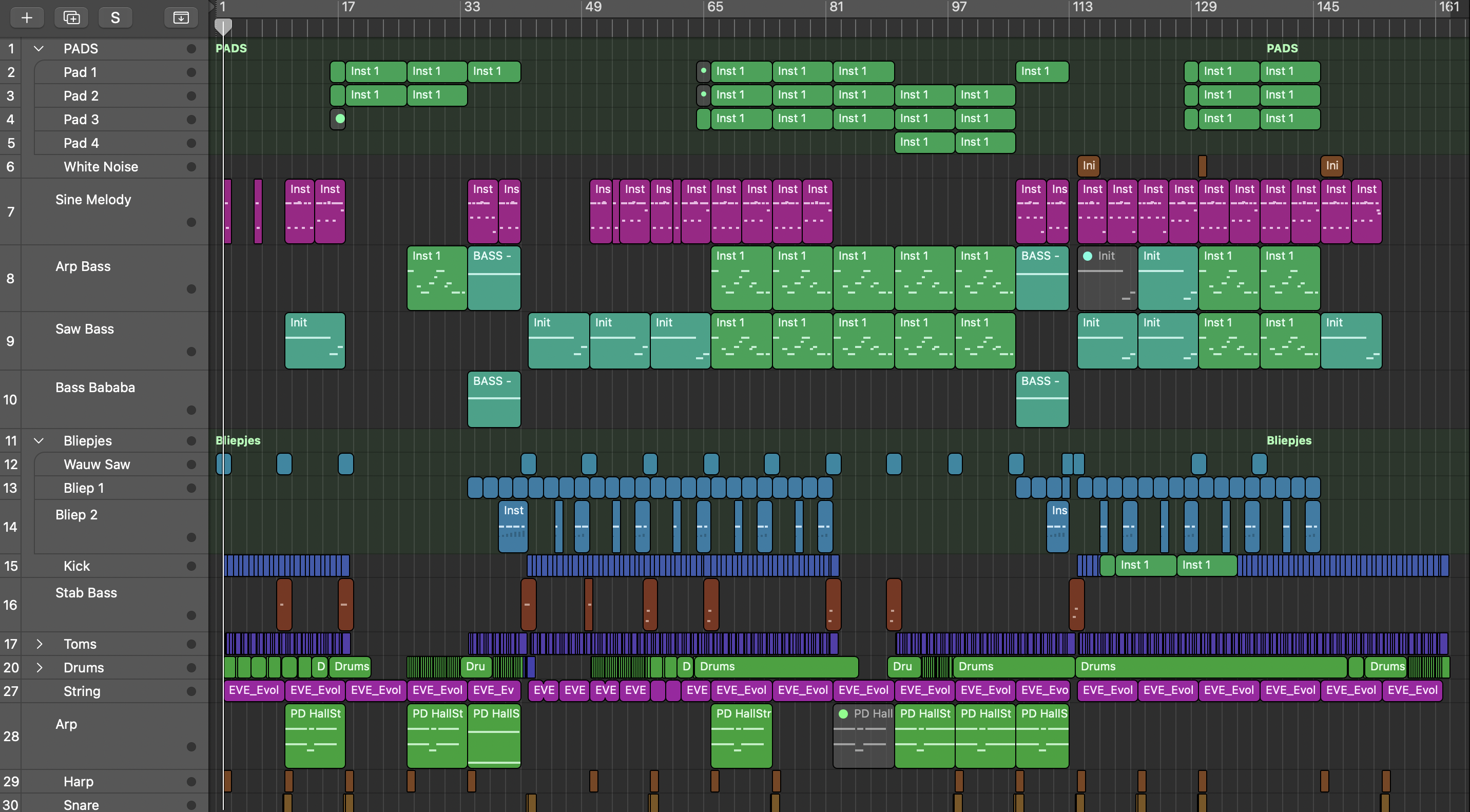Image resolution: width=1470 pixels, height=812 pixels.
Task: Select the long Drums region at bar 113
Action: (x=1211, y=667)
